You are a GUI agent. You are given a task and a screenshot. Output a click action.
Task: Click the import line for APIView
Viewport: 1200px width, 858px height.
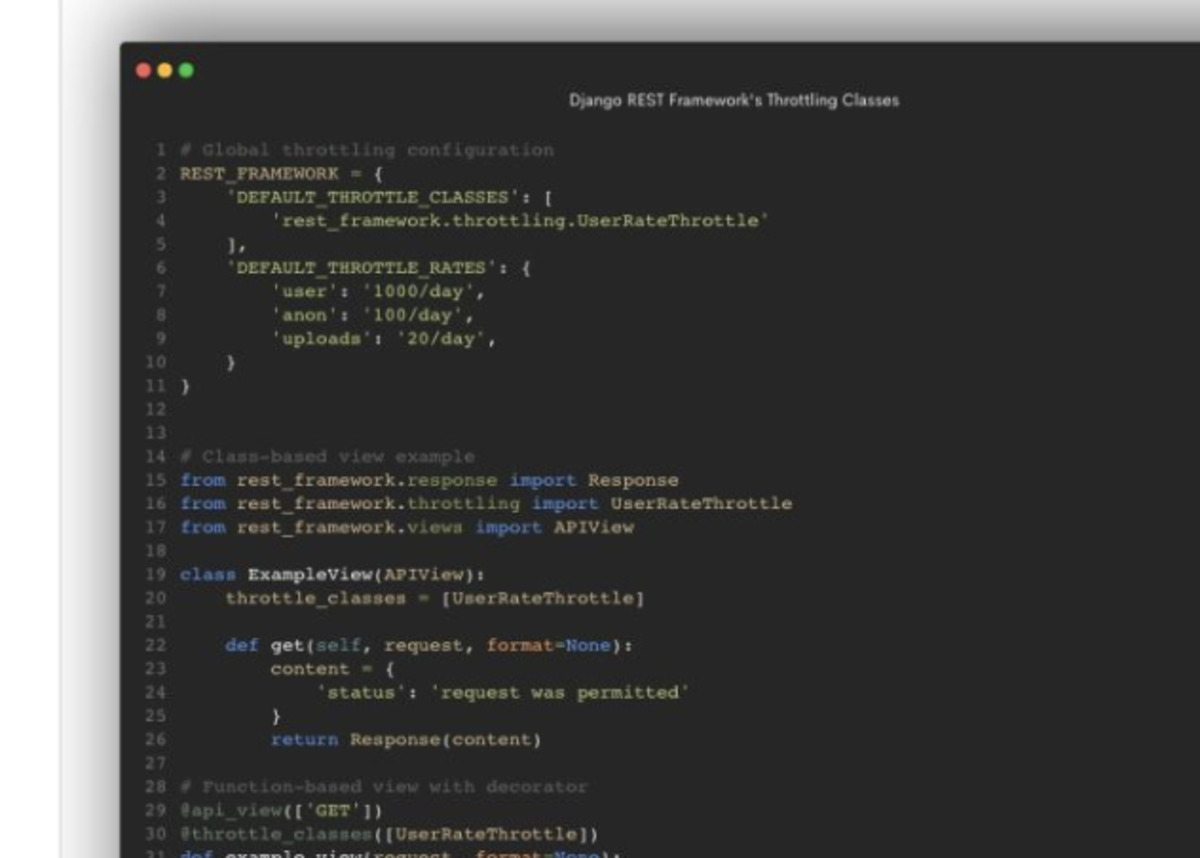coord(407,527)
